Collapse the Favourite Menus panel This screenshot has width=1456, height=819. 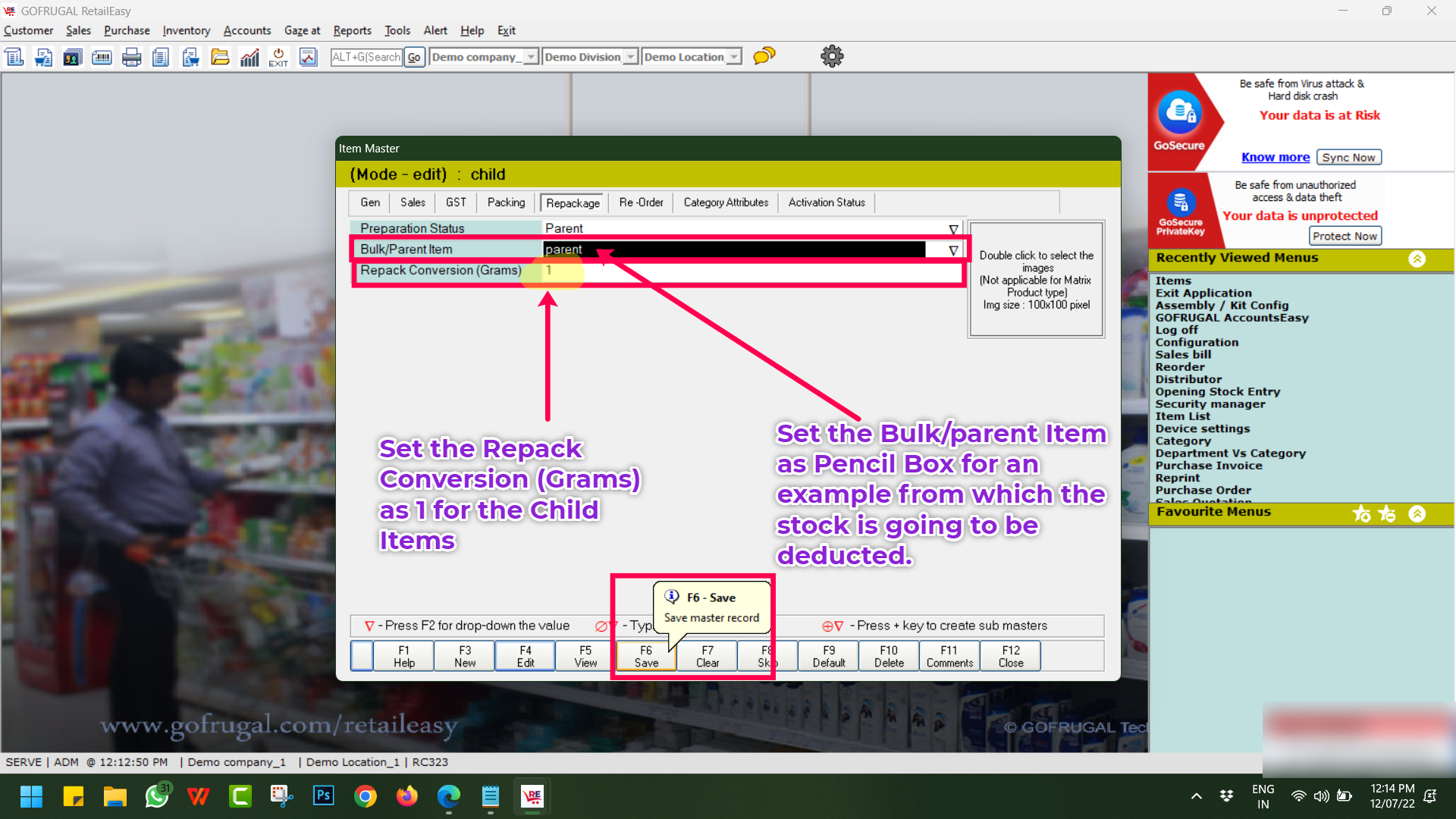1417,513
